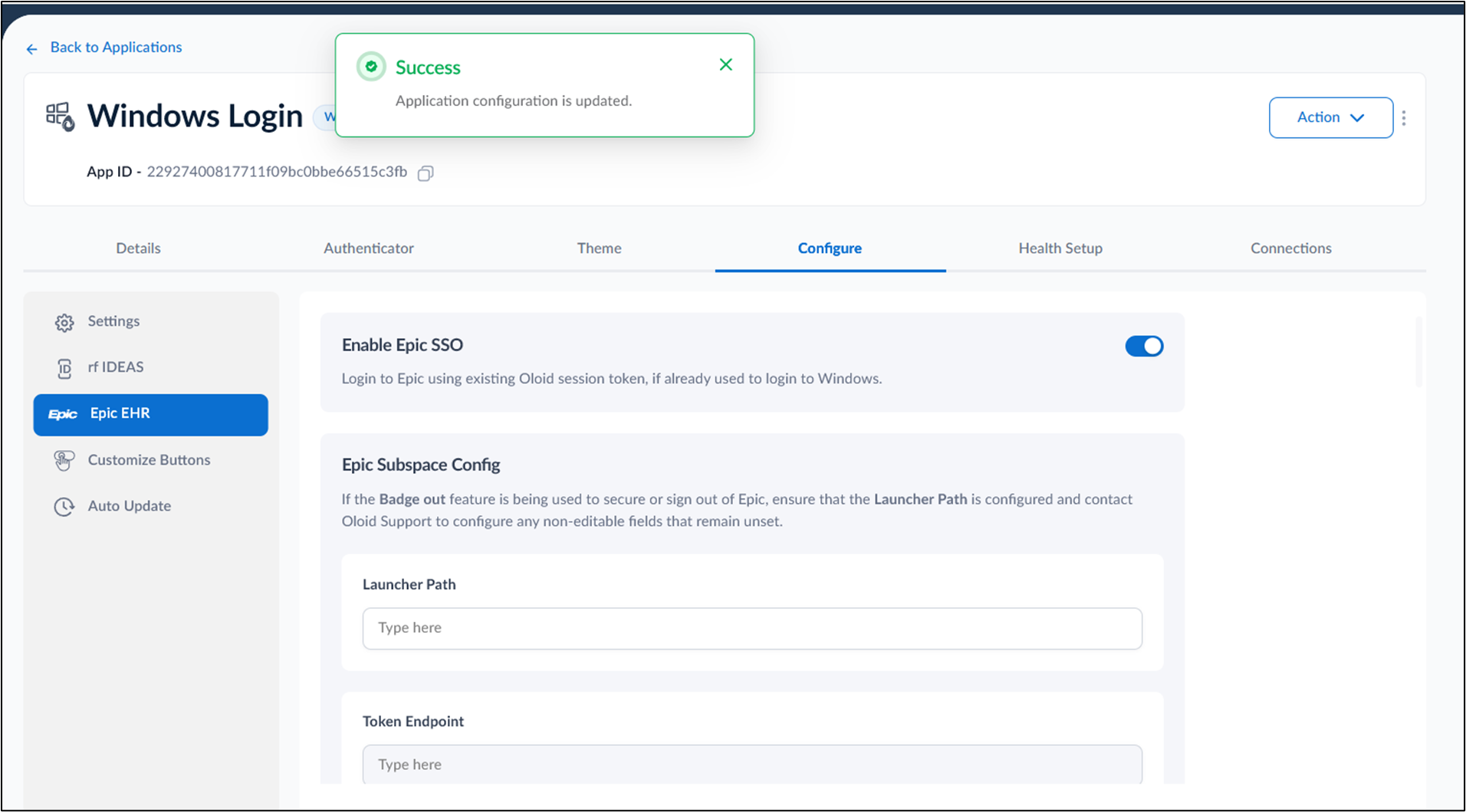Click the Customize Buttons hand icon

[x=64, y=461]
